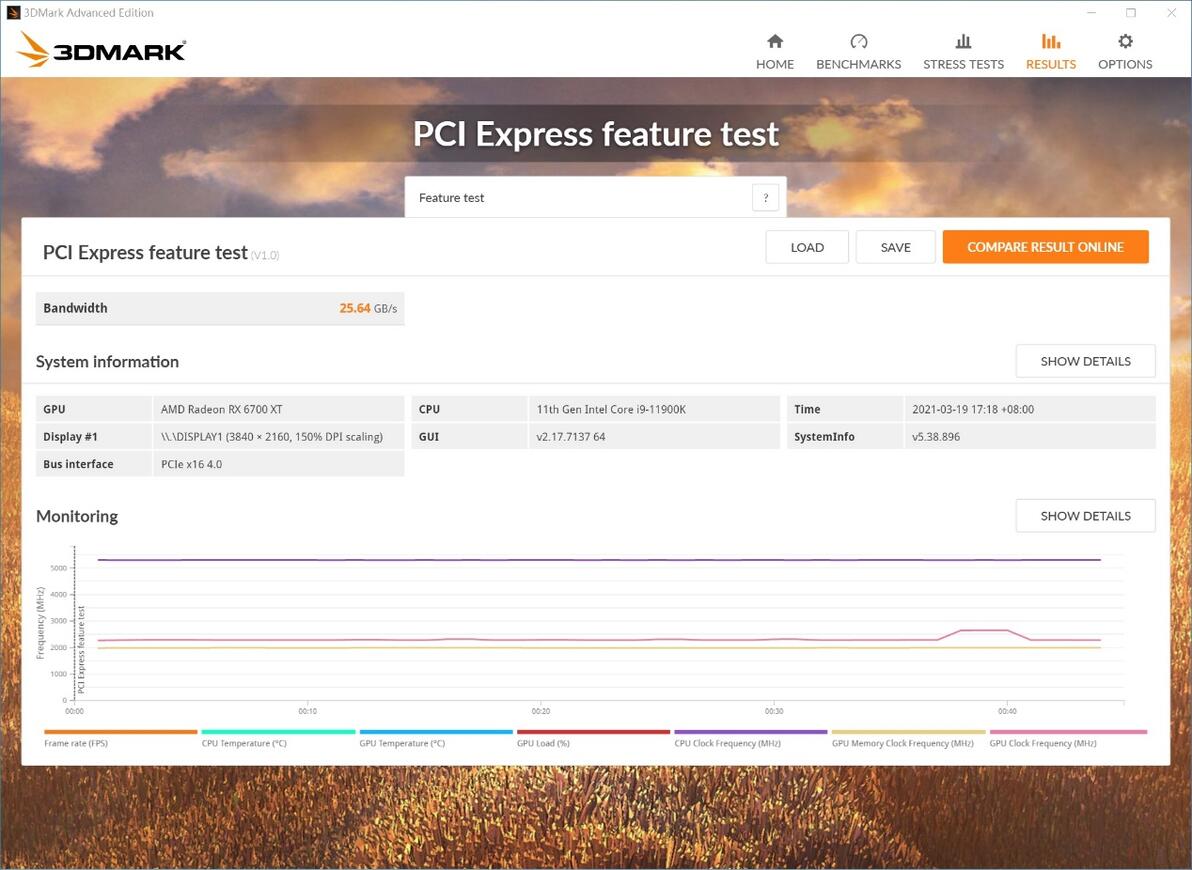Image resolution: width=1192 pixels, height=870 pixels.
Task: Click the PCIe x16 4.0 value
Action: [192, 464]
